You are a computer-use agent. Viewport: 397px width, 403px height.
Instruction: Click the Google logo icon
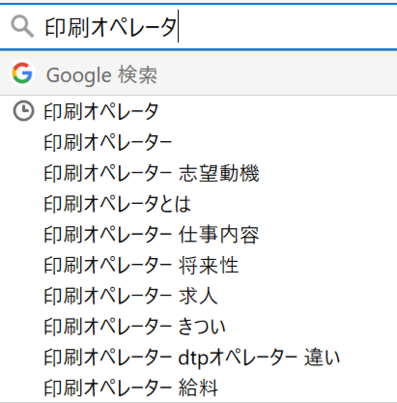(22, 73)
